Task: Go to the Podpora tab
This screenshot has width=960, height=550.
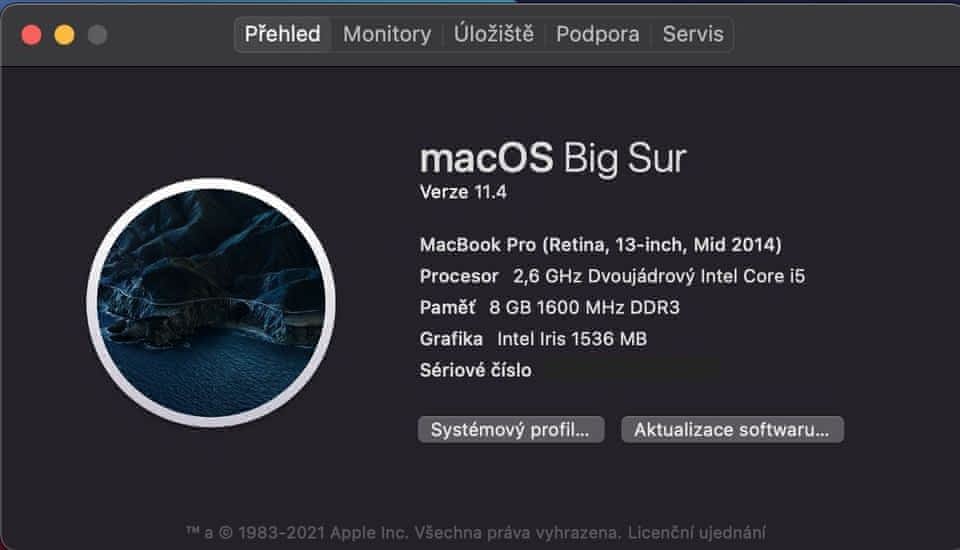Action: [598, 34]
